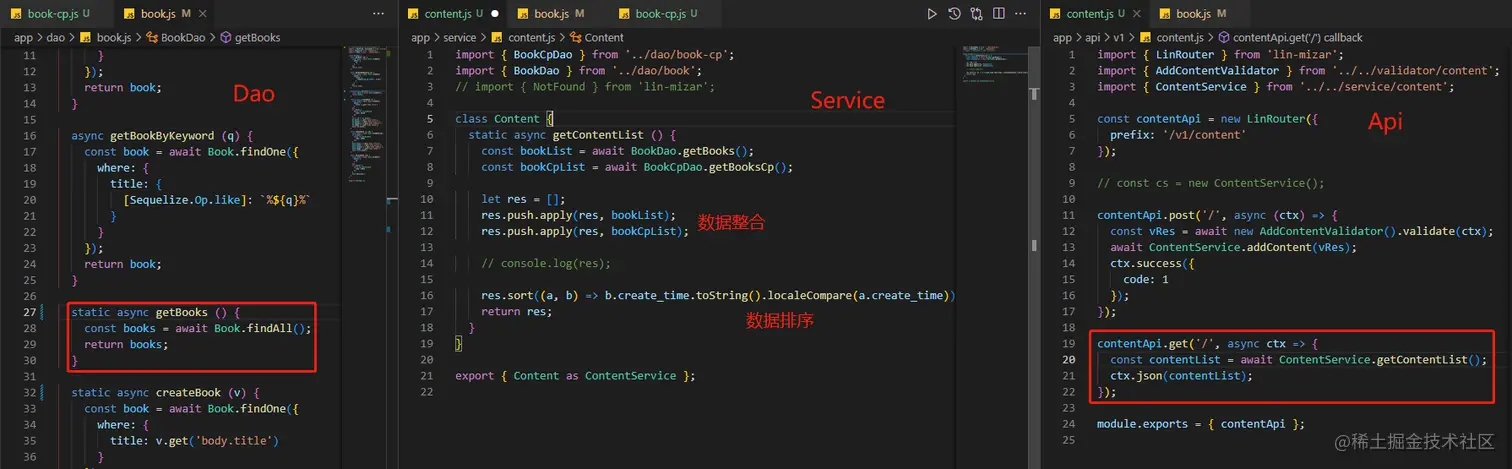Click line number 5 in middle editor
The height and width of the screenshot is (469, 1512).
(430, 119)
